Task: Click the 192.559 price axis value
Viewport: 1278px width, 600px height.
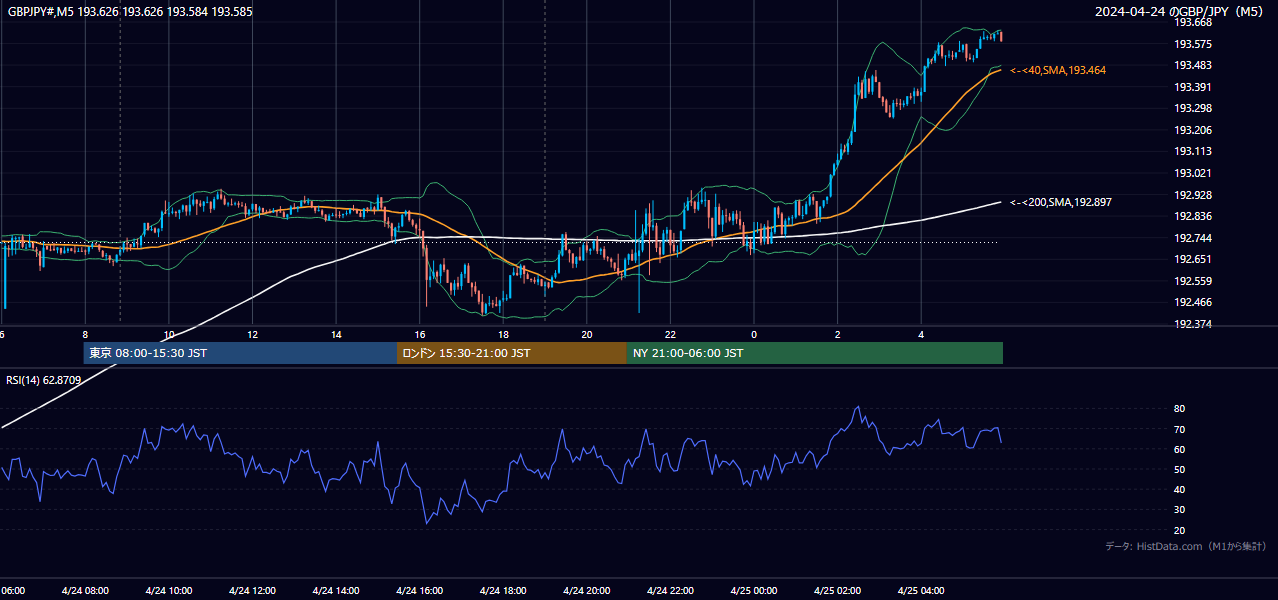Action: pos(1193,281)
